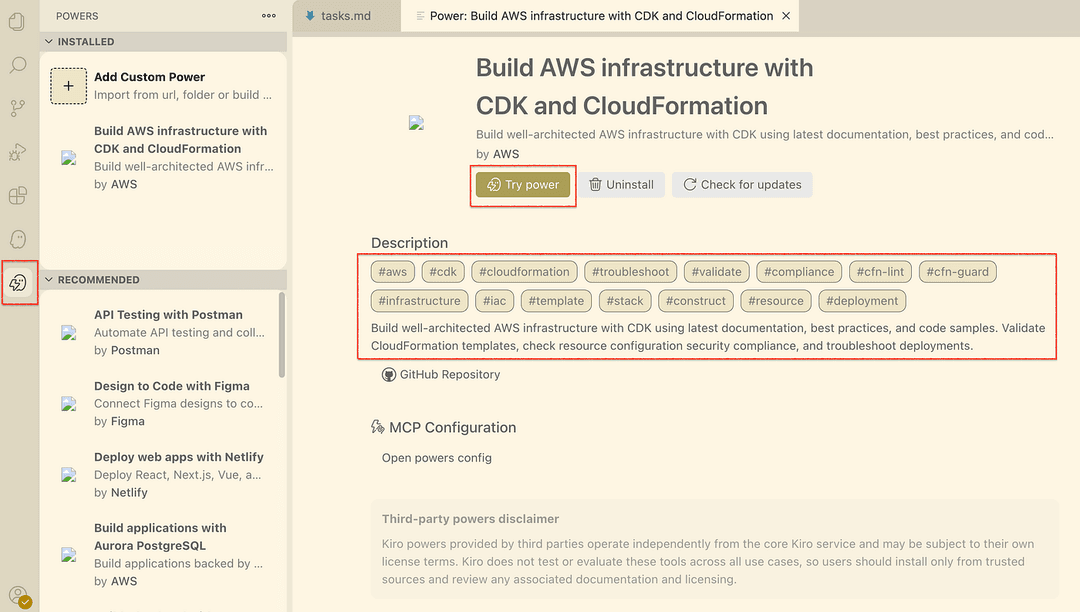Image resolution: width=1080 pixels, height=612 pixels.
Task: Select Add Custom Power entry
Action: click(163, 86)
